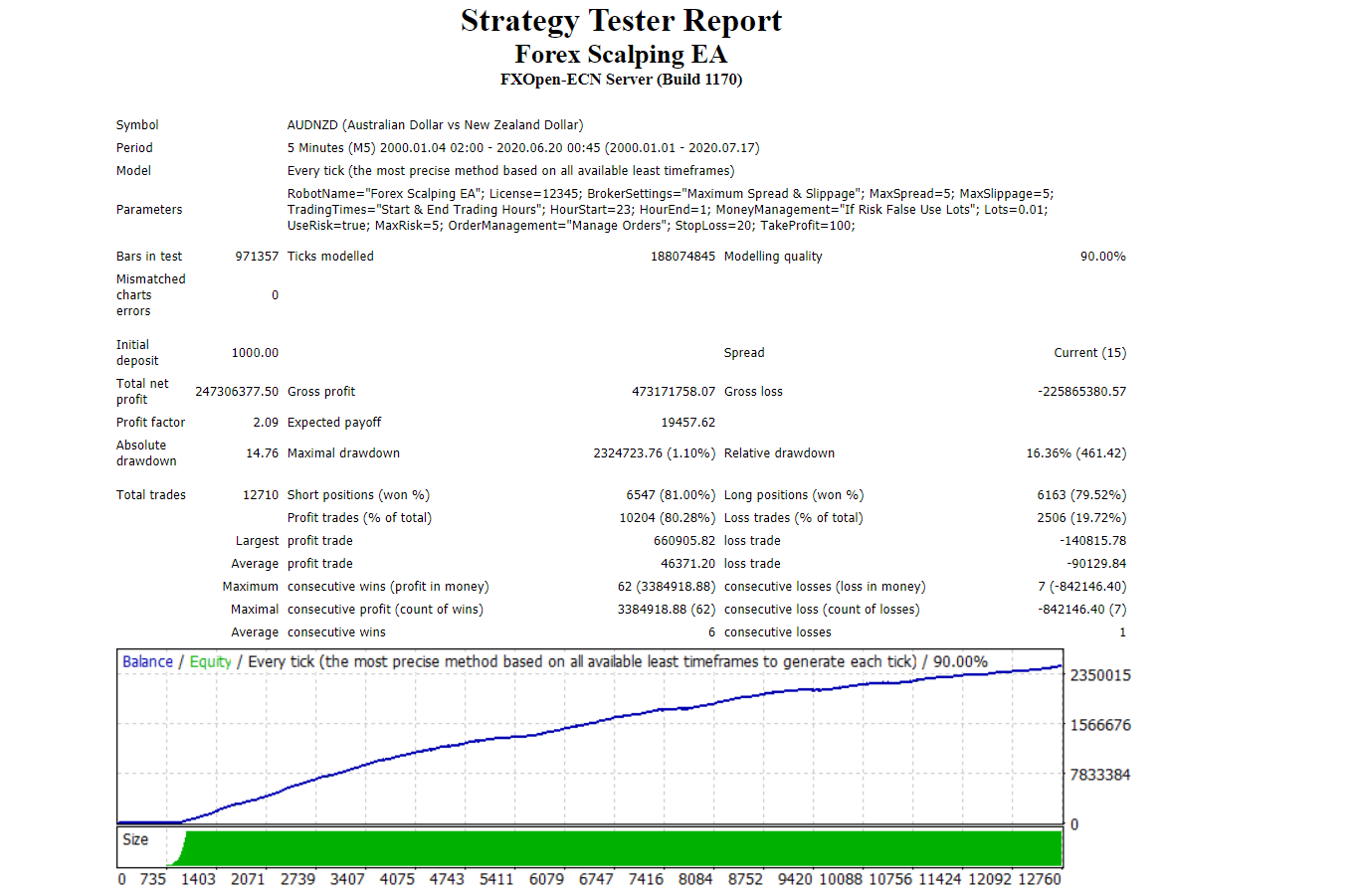Click Short positions value 6547 (81.00%)
This screenshot has width=1360, height=896.
(671, 495)
